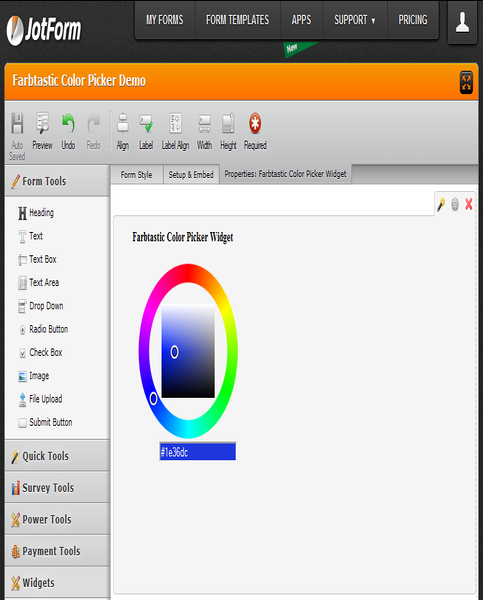Click the Farbtastic Color Picker Demo title
483x600 pixels.
(79, 81)
